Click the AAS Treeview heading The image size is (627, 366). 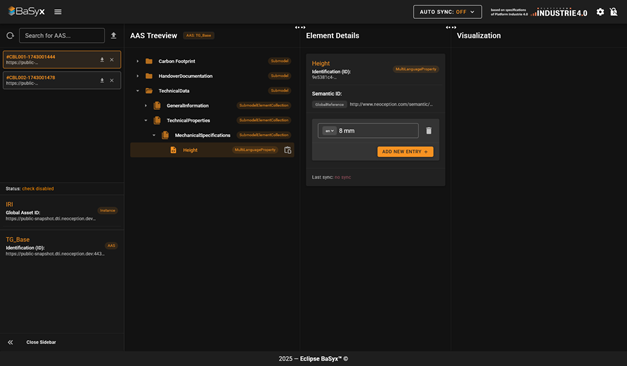pos(154,36)
